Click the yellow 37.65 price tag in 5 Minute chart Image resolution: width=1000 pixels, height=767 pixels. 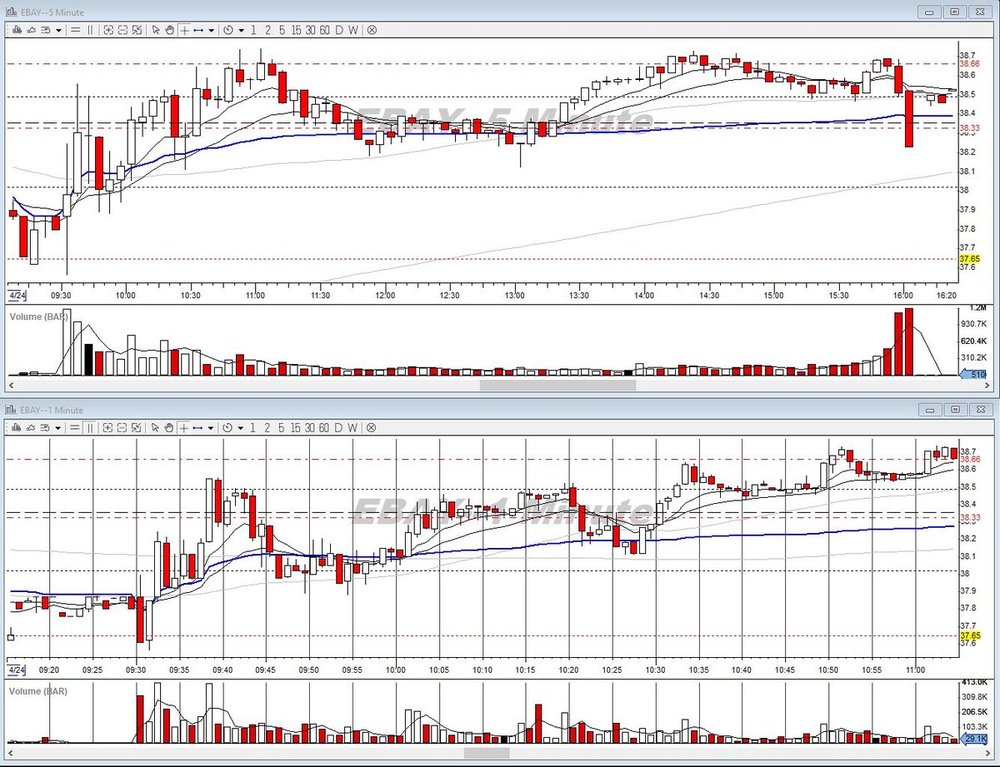pos(969,259)
